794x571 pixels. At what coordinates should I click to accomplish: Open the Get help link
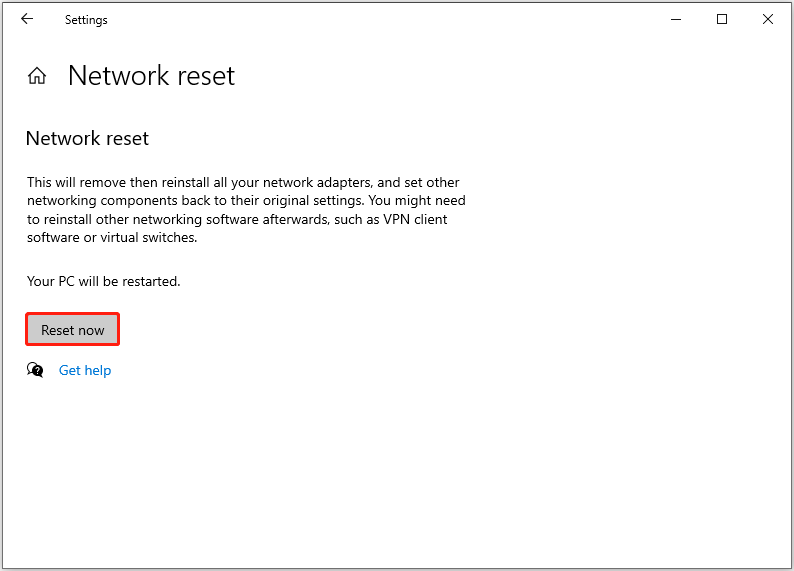85,370
